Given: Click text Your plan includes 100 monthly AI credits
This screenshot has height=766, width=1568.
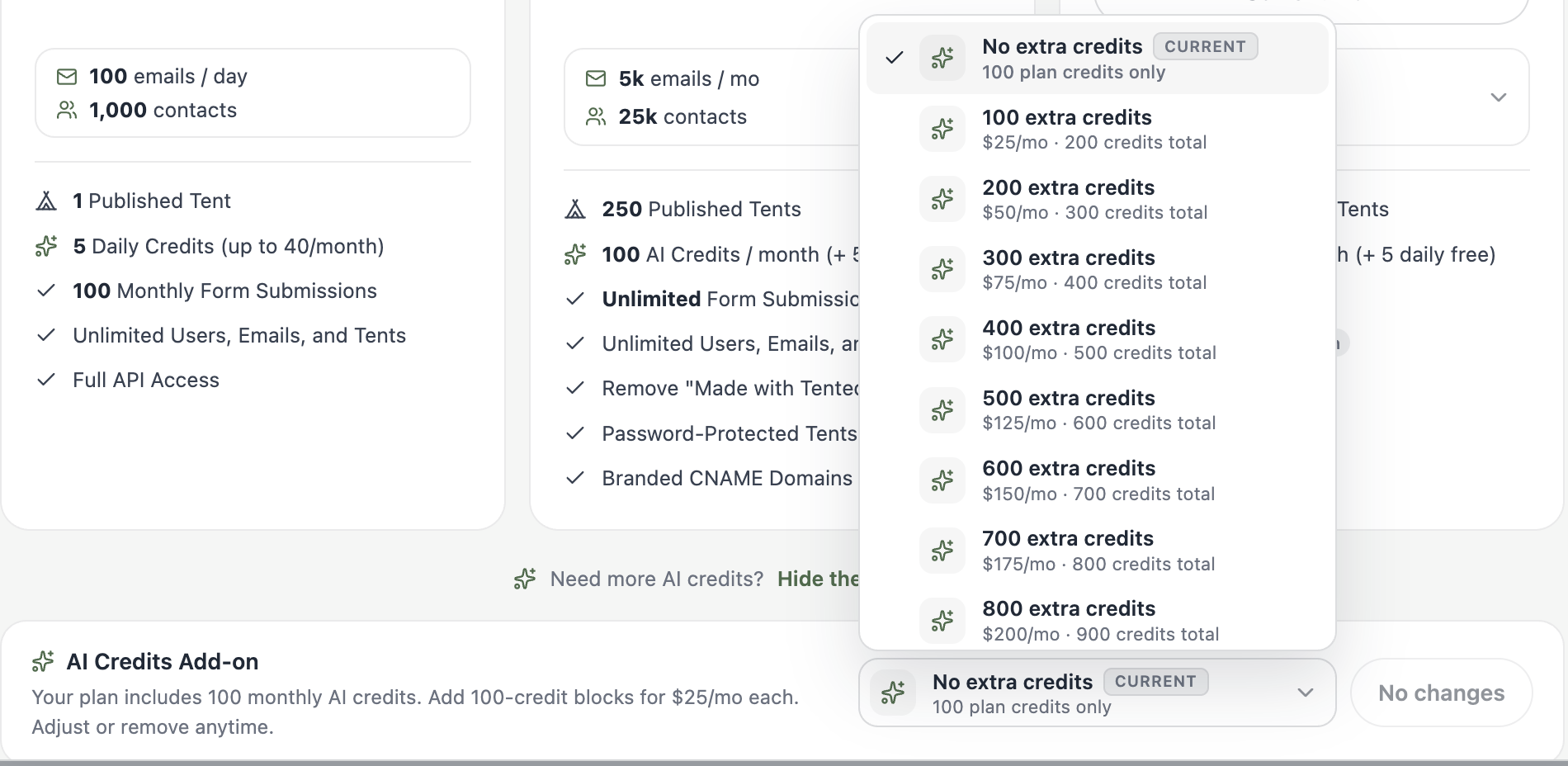Looking at the screenshot, I should (226, 697).
